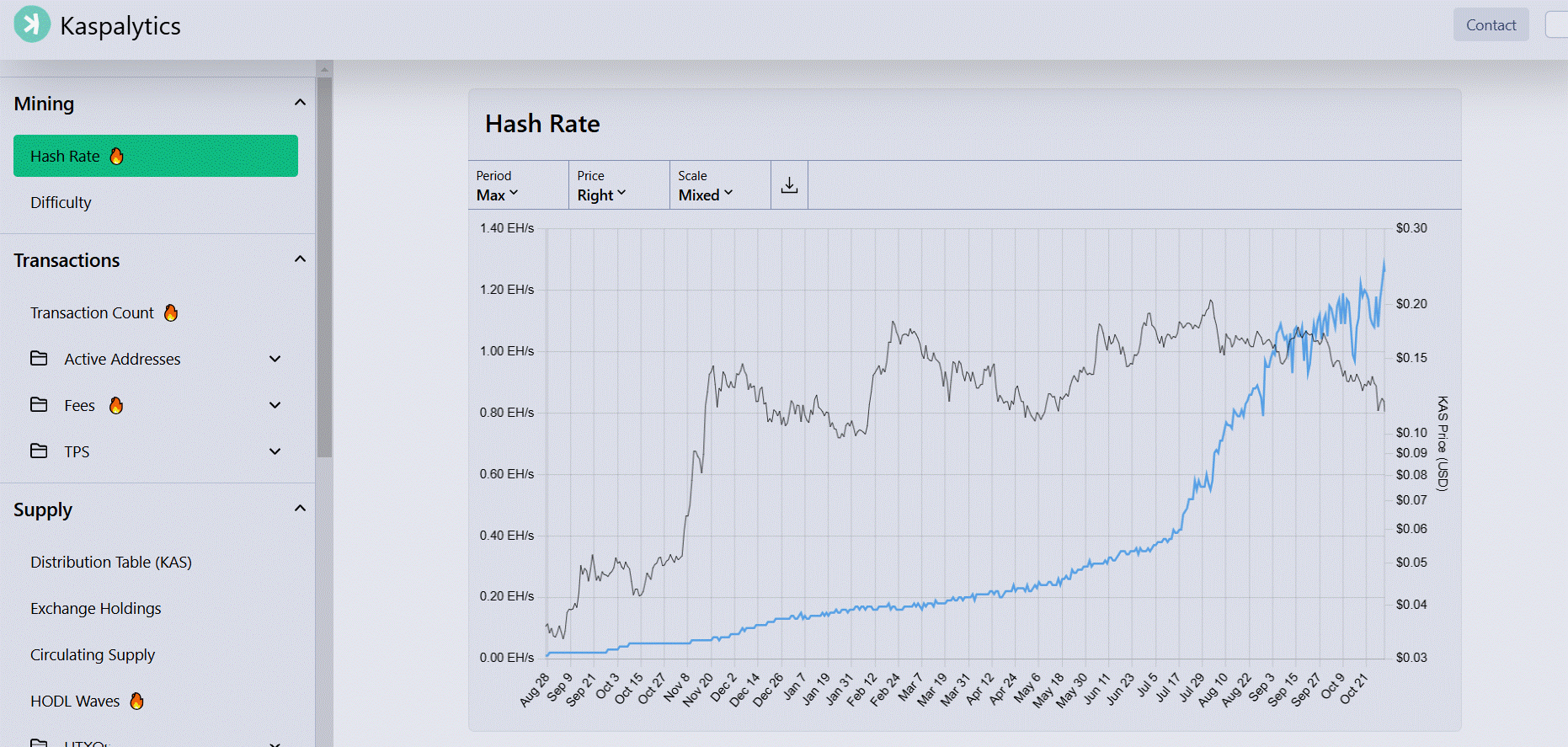The image size is (1568, 747).
Task: Open the Difficulty page
Action: 61,202
